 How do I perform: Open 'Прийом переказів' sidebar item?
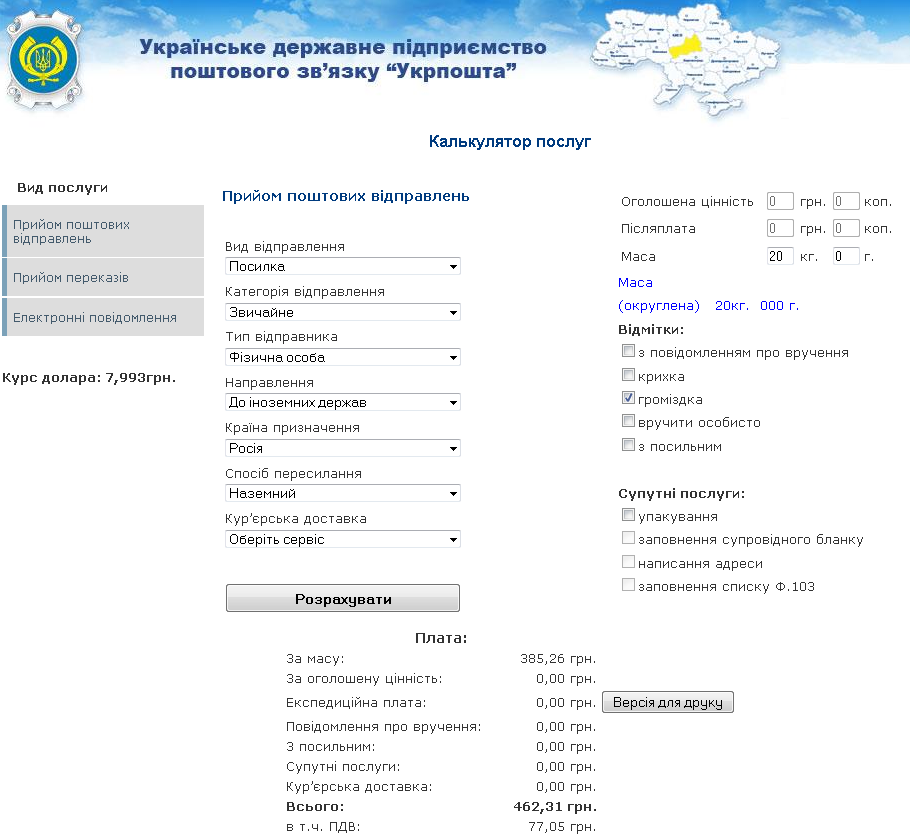pyautogui.click(x=103, y=277)
